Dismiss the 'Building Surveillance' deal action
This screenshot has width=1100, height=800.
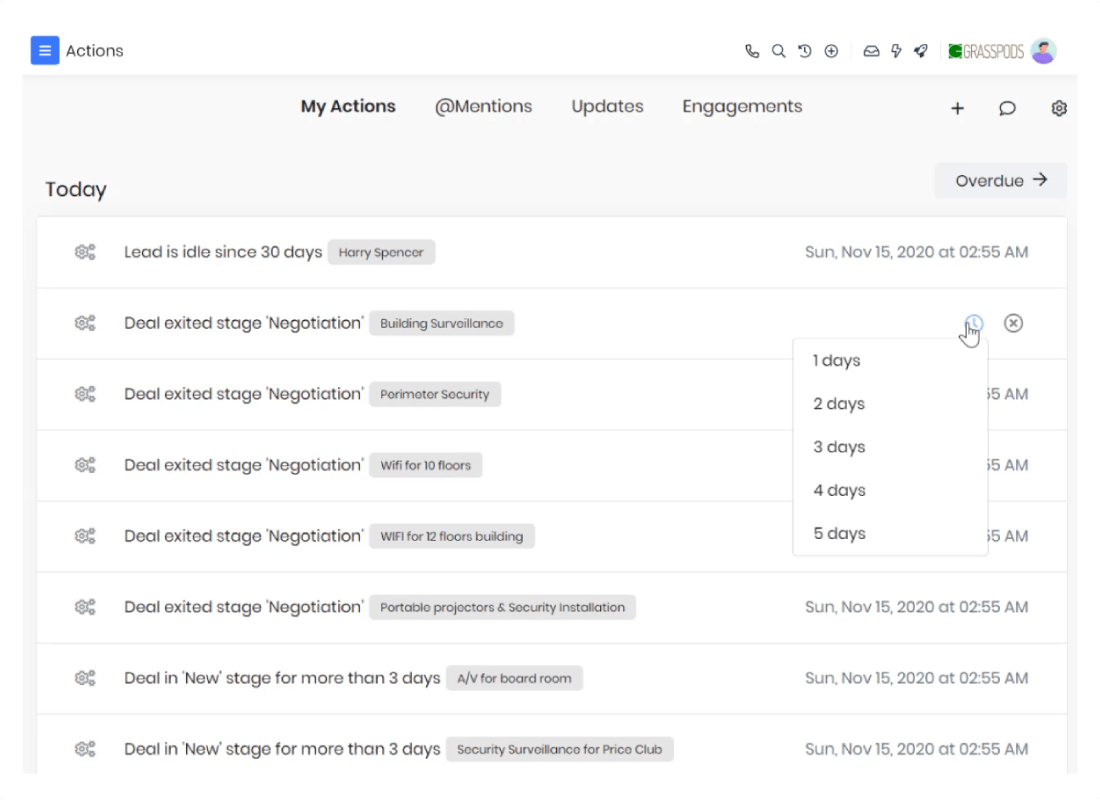click(x=1014, y=323)
